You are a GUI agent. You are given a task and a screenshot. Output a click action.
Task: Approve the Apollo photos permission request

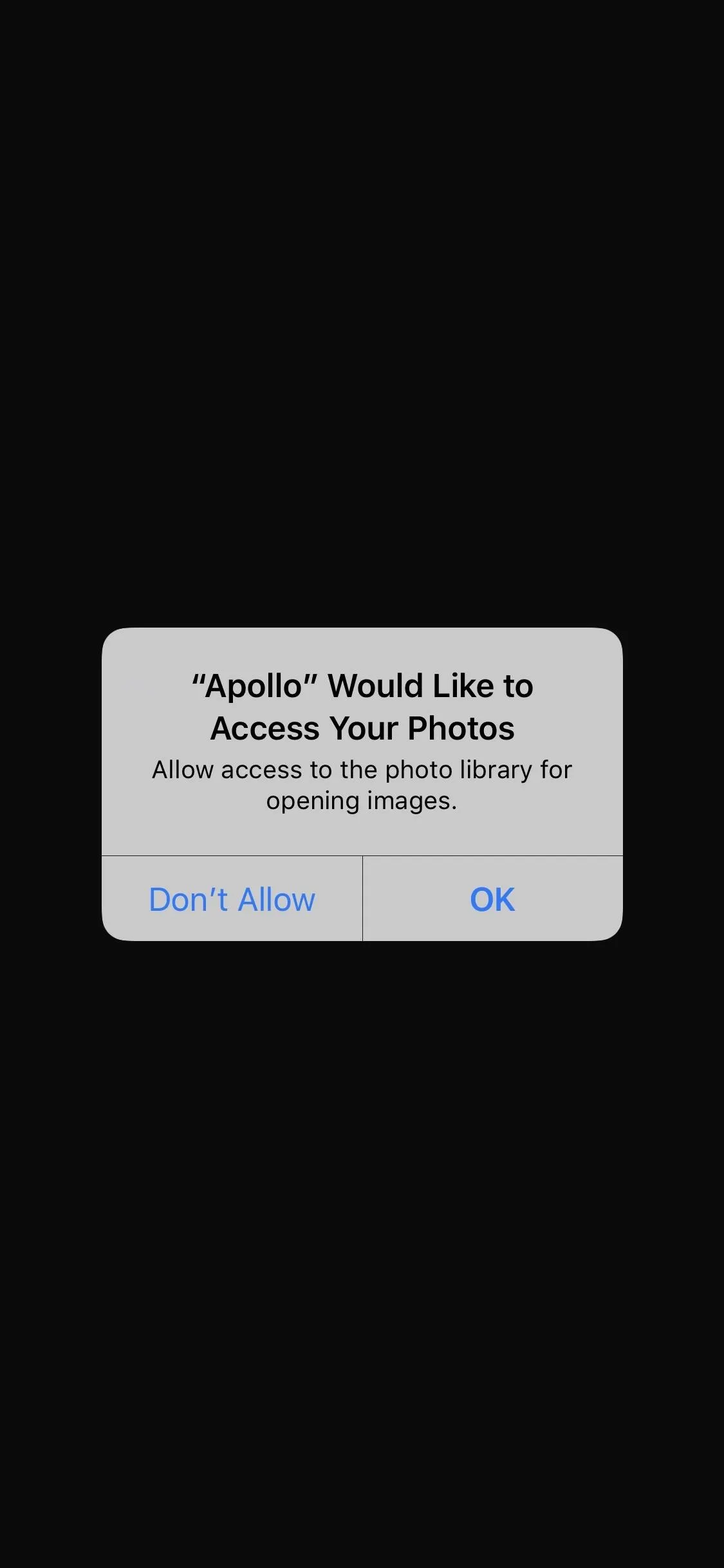point(493,899)
